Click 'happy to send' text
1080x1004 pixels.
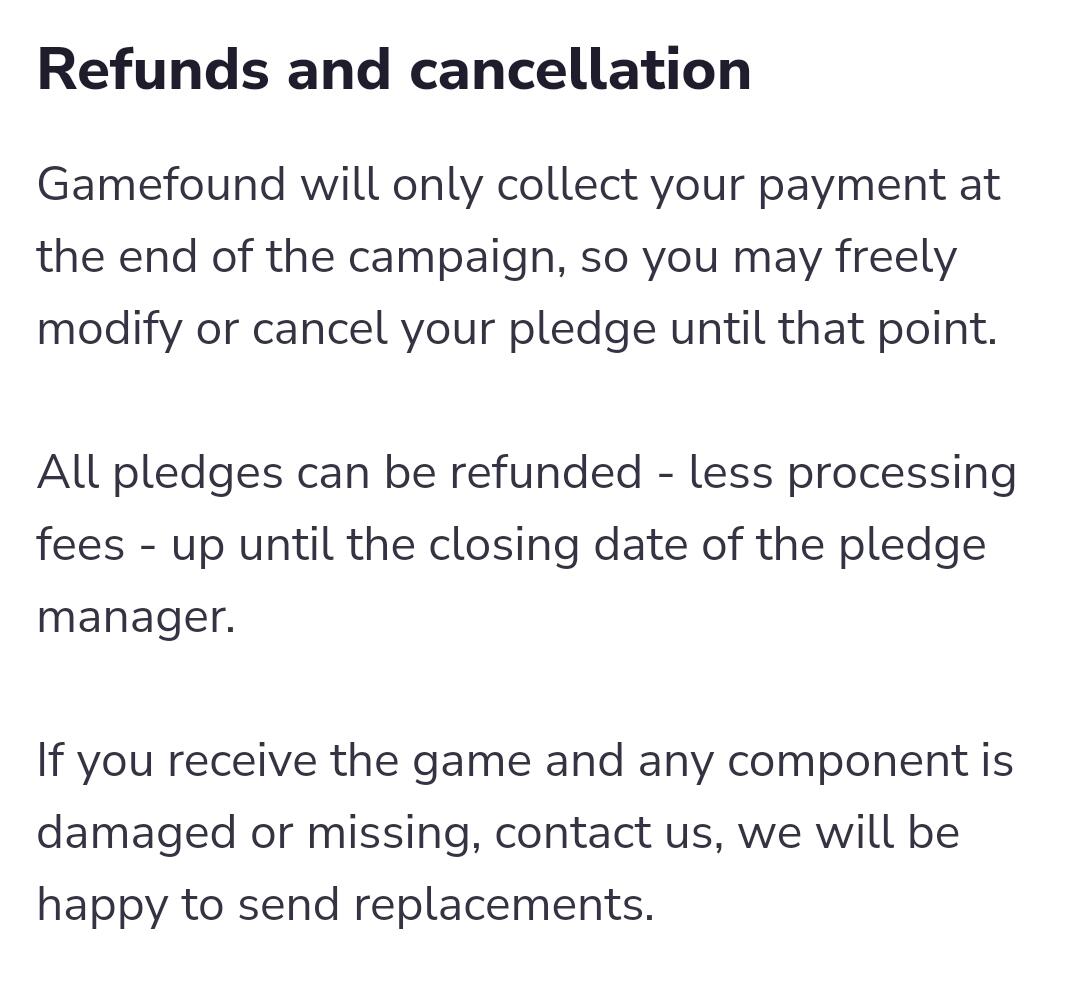188,906
